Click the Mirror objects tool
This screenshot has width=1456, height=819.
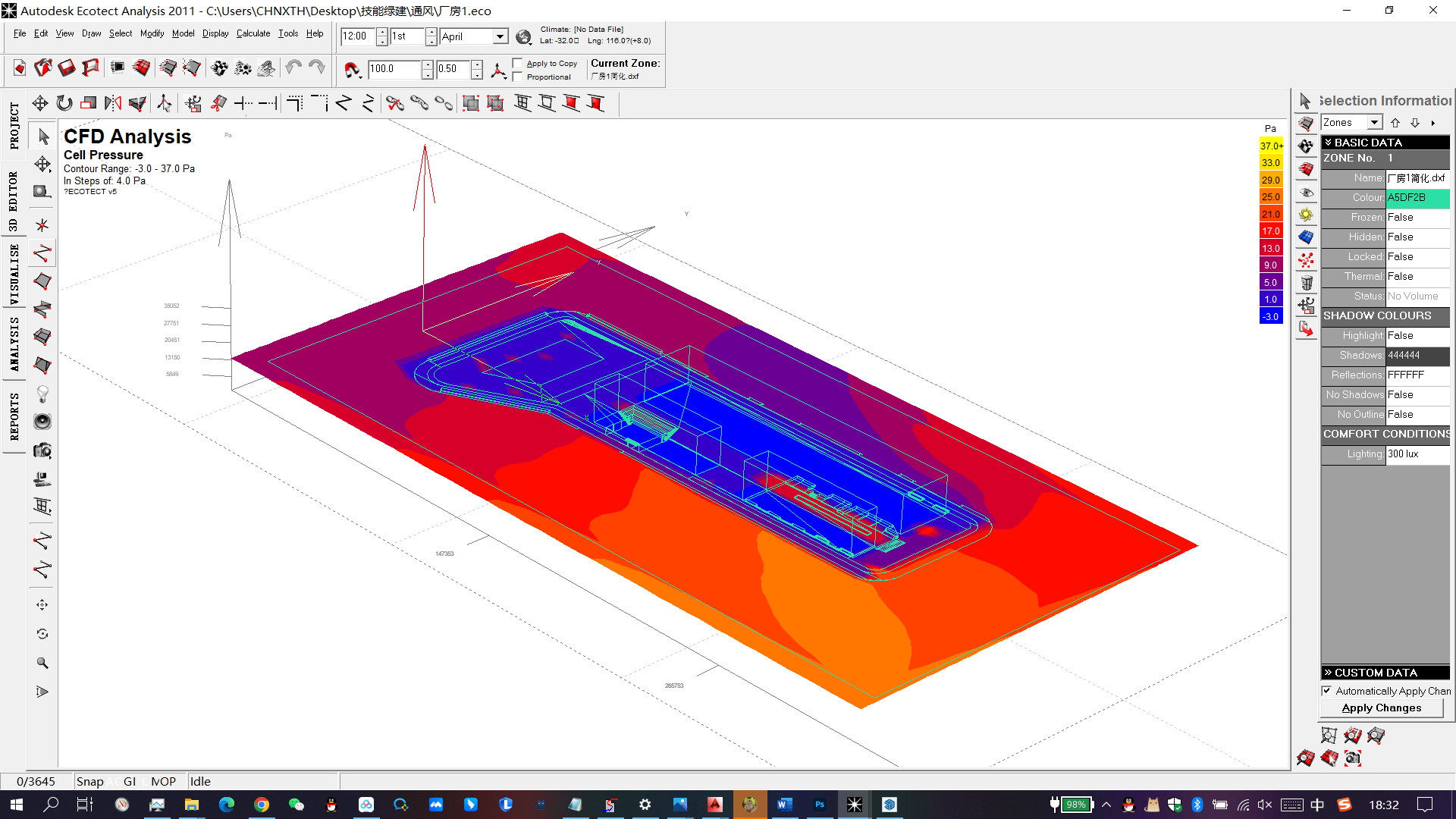tap(113, 103)
